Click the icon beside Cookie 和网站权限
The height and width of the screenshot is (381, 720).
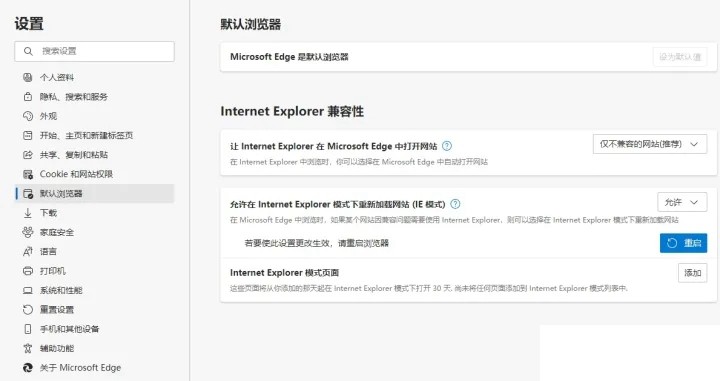[x=28, y=174]
